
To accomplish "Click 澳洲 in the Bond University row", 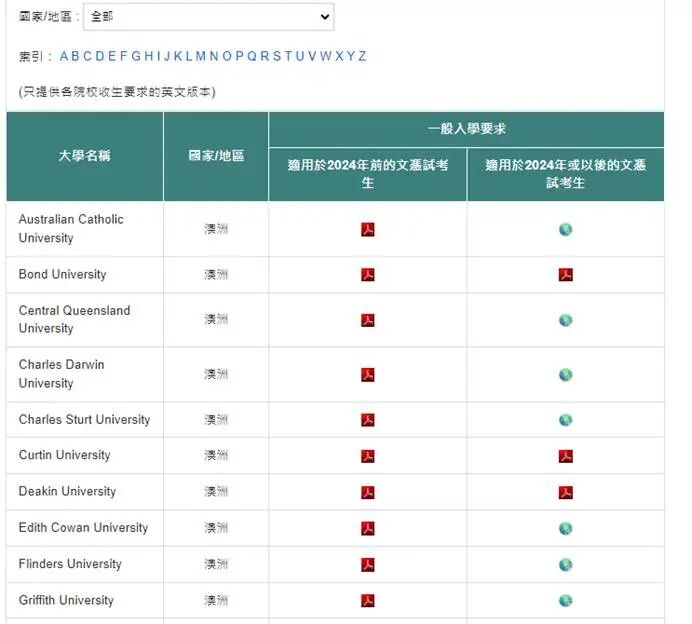I will click(216, 274).
